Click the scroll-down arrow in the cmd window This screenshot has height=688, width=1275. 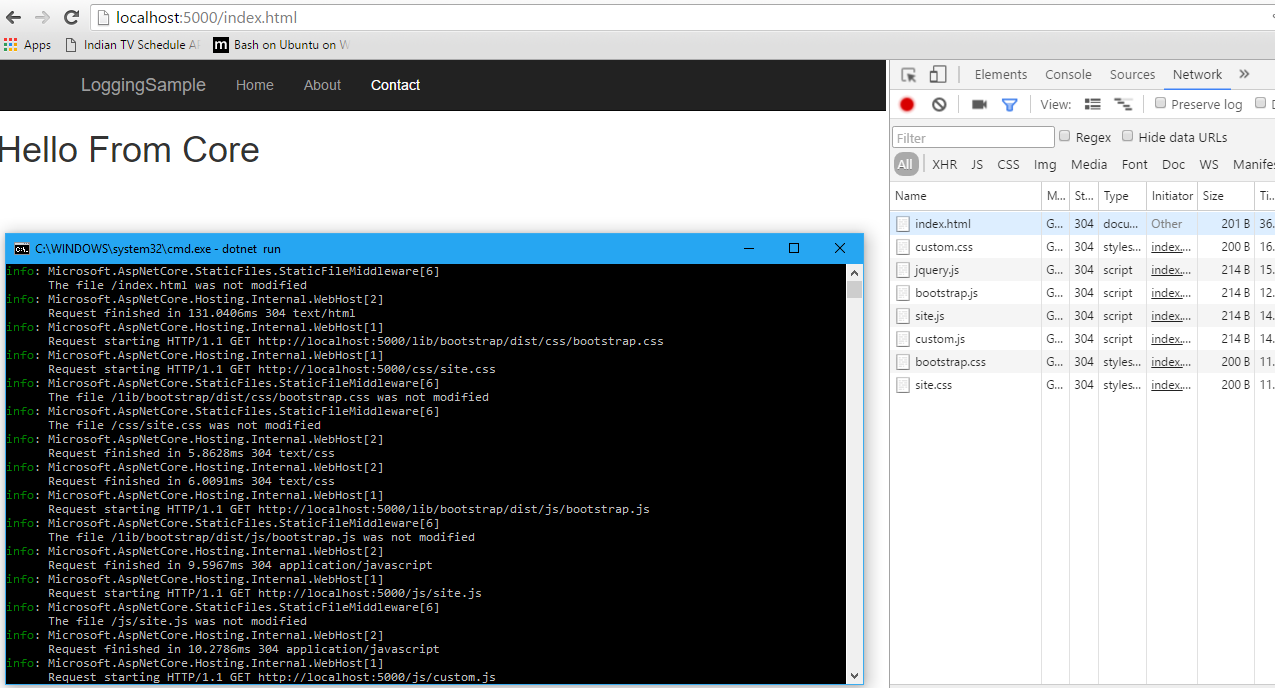point(854,675)
